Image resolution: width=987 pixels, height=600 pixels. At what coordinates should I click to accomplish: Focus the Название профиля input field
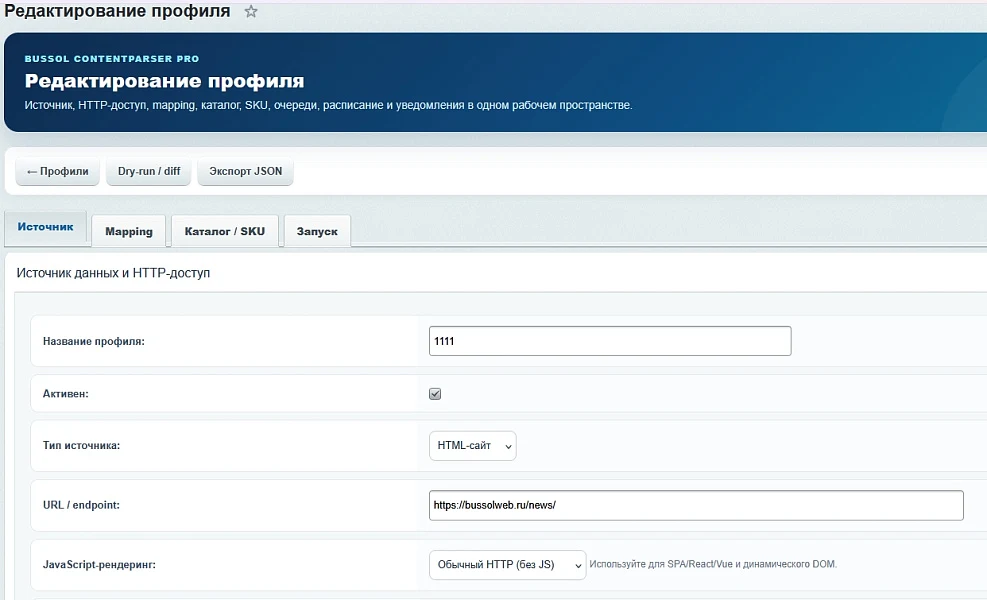(610, 341)
